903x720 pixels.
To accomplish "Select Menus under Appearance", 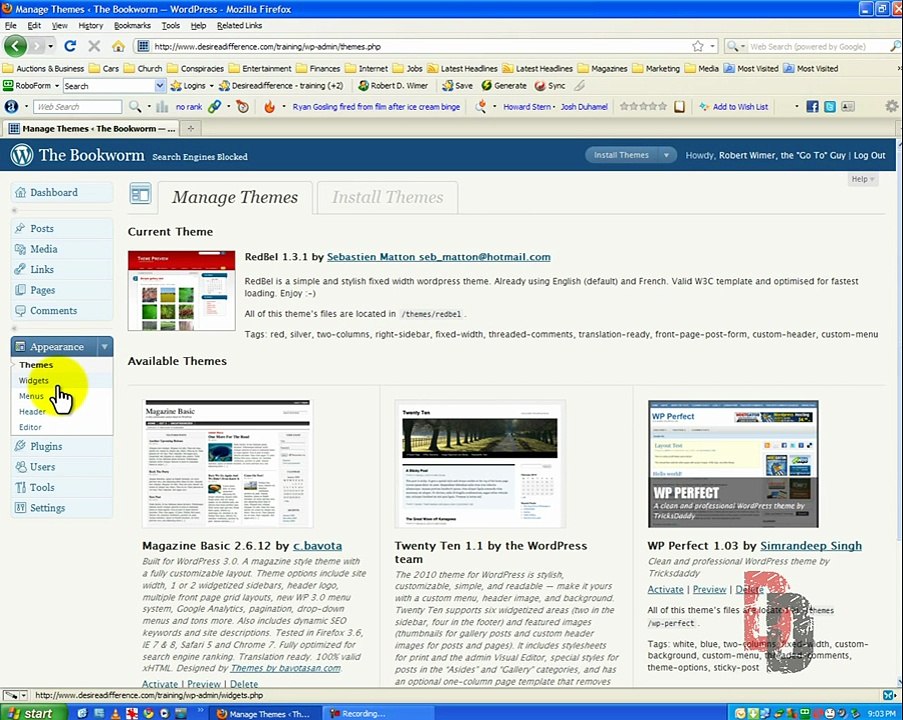I will [31, 396].
